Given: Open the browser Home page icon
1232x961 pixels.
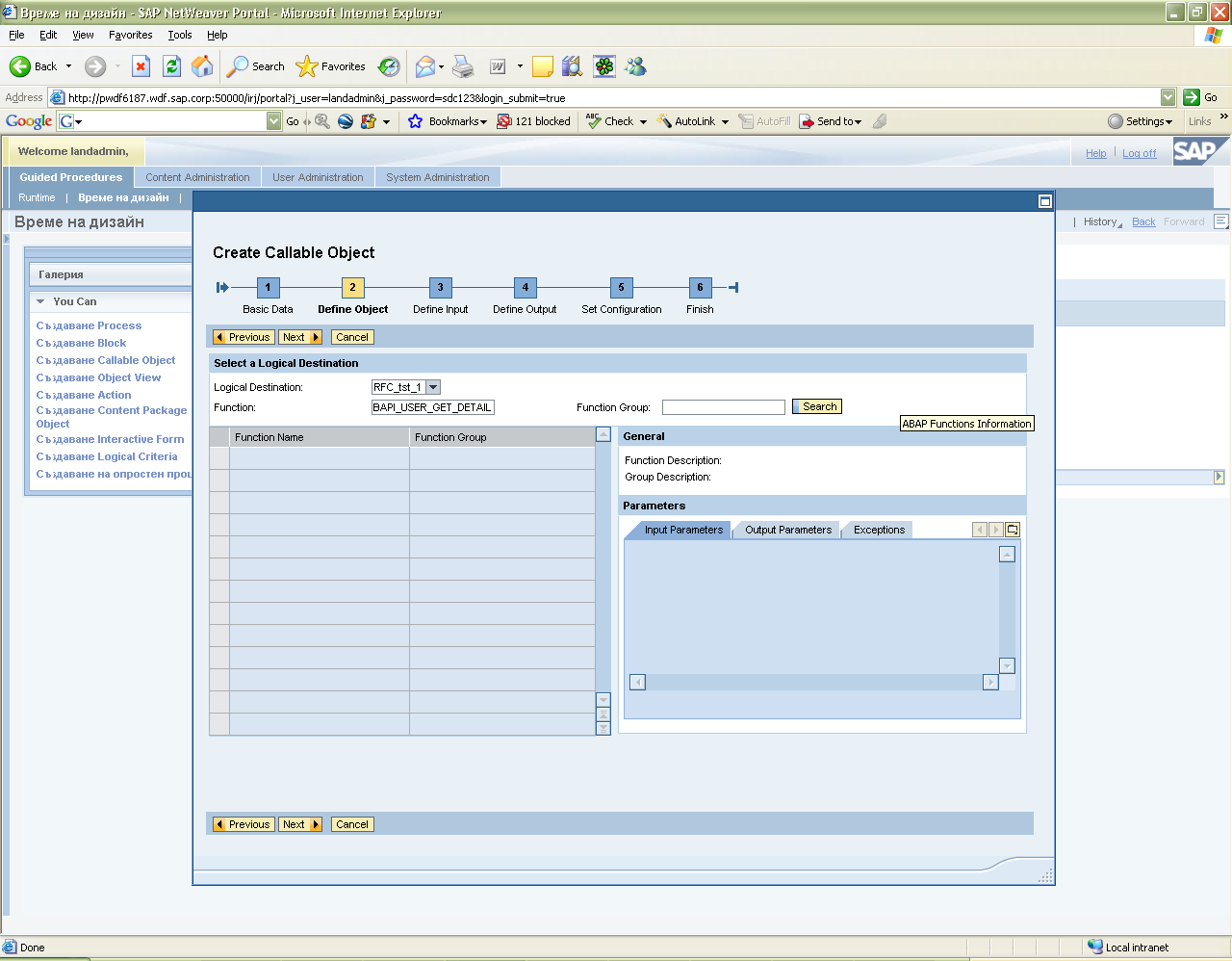Looking at the screenshot, I should point(202,66).
